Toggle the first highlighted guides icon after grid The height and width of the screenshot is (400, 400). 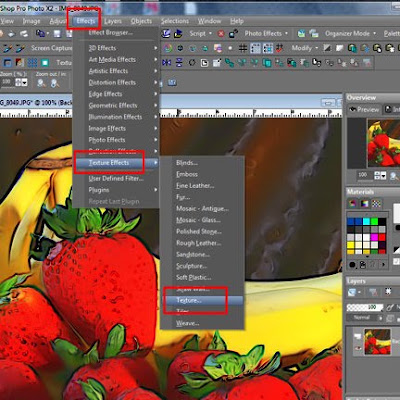click(255, 48)
